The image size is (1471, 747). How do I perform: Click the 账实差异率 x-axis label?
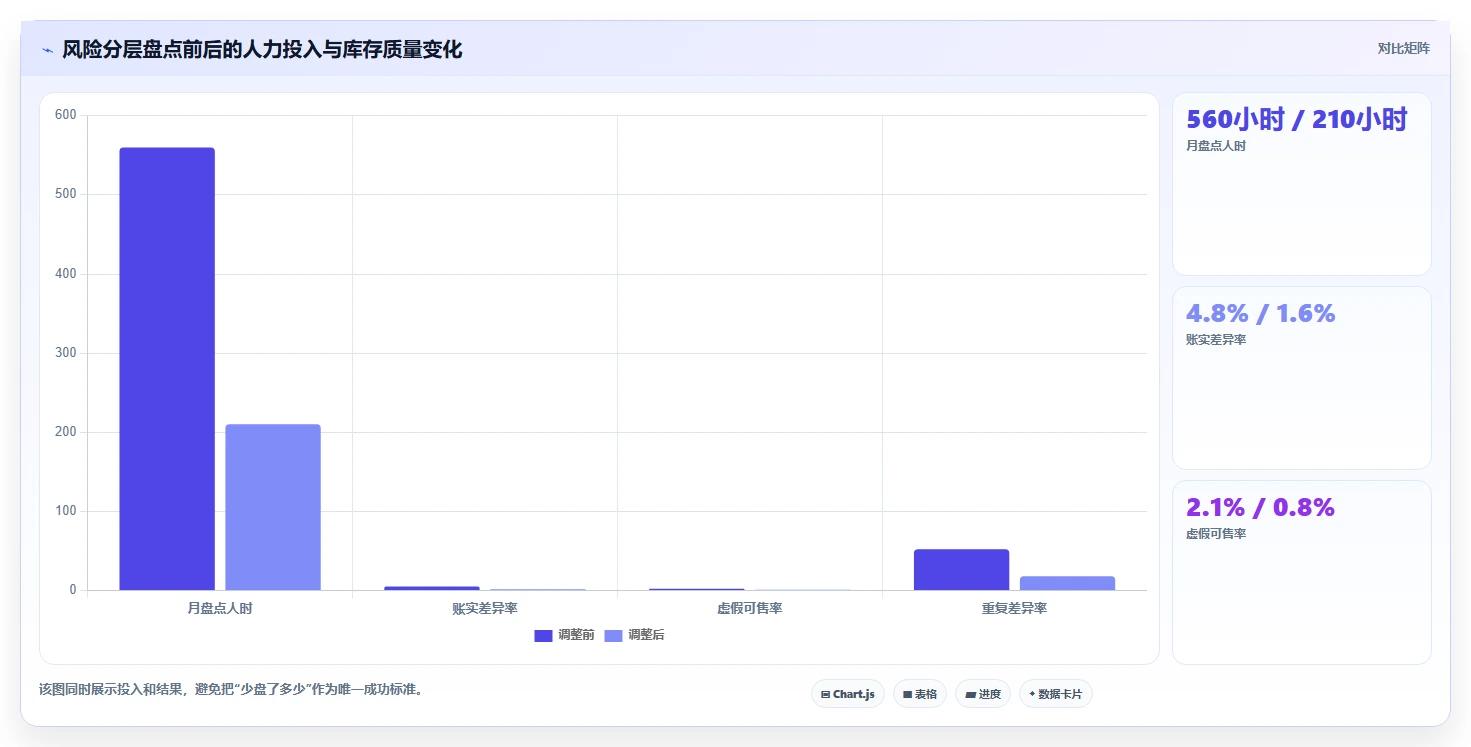485,608
